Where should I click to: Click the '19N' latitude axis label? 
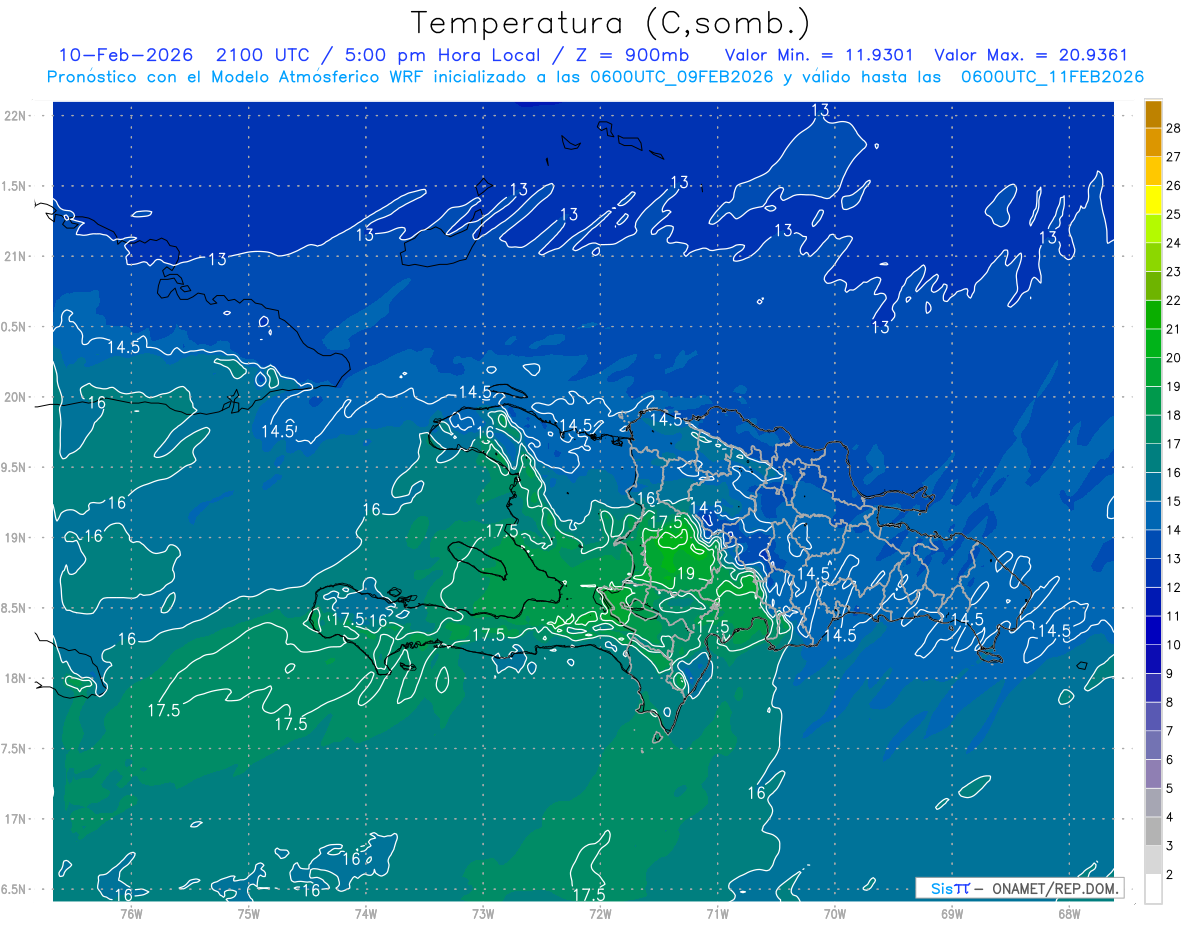tap(15, 538)
